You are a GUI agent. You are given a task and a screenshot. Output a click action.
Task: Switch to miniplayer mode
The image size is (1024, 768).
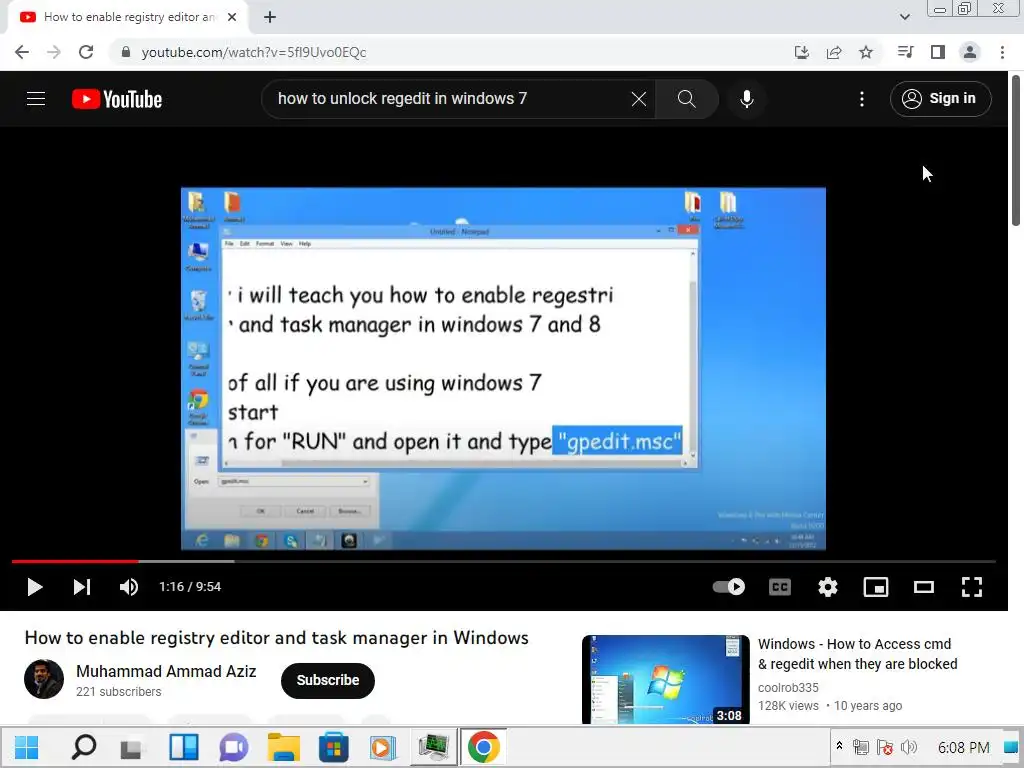point(876,586)
